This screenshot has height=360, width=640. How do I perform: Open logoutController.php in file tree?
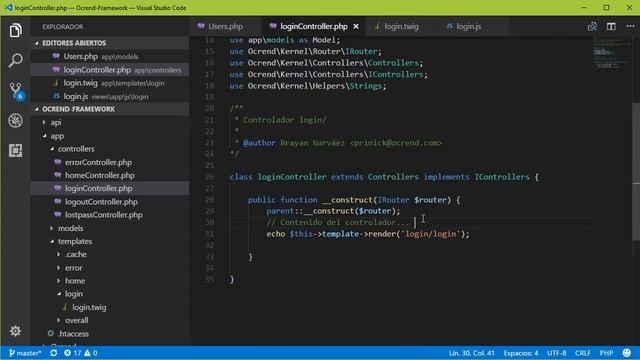pos(110,202)
